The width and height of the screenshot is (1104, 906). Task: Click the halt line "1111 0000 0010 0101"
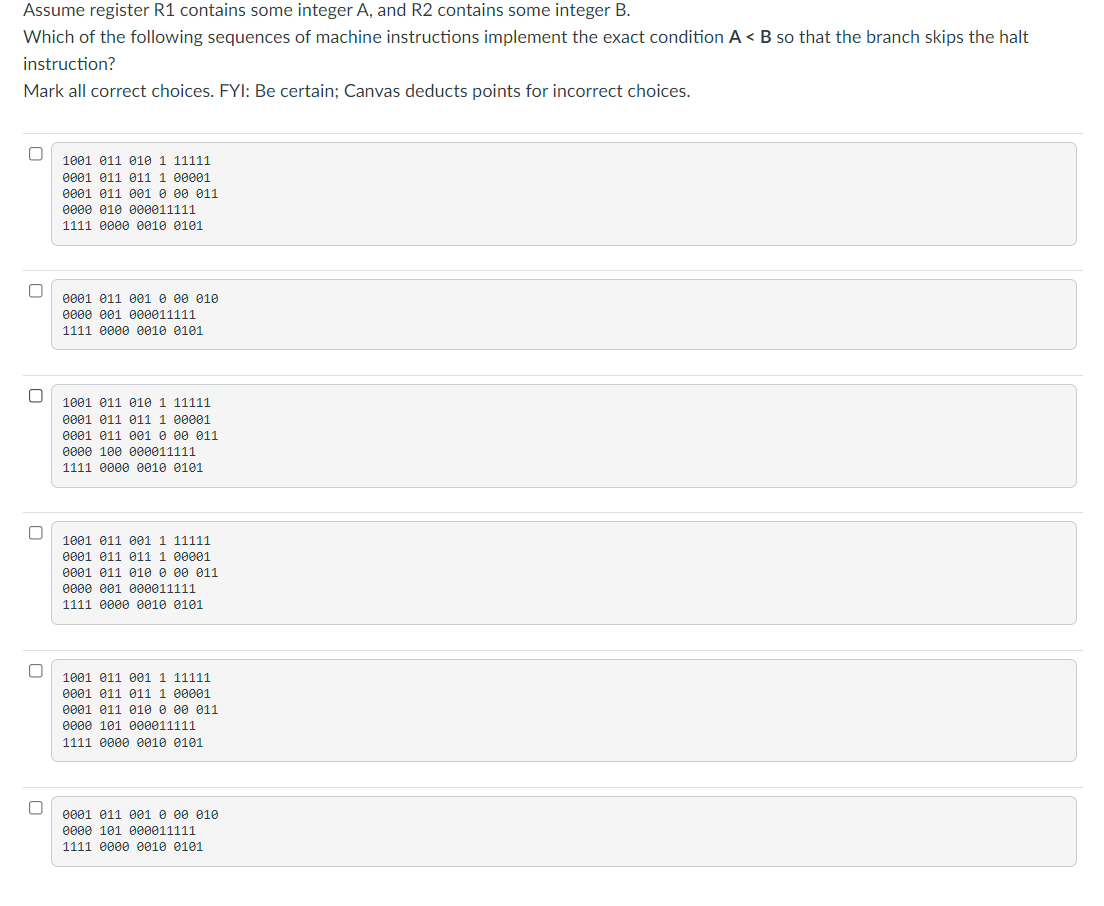point(138,225)
